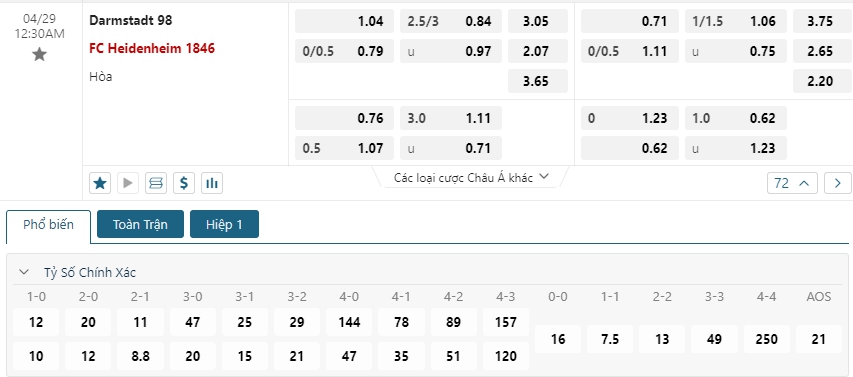
Task: Click the right arrow next button
Action: point(838,183)
